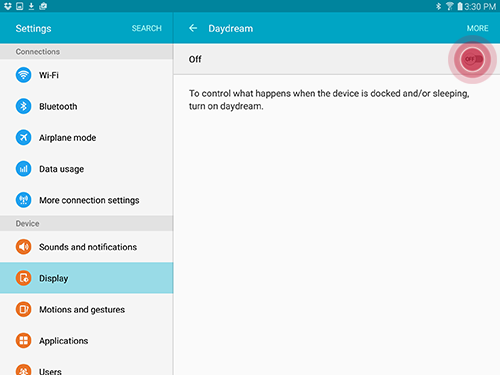
Task: Open Wi-Fi settings
Action: point(87,75)
